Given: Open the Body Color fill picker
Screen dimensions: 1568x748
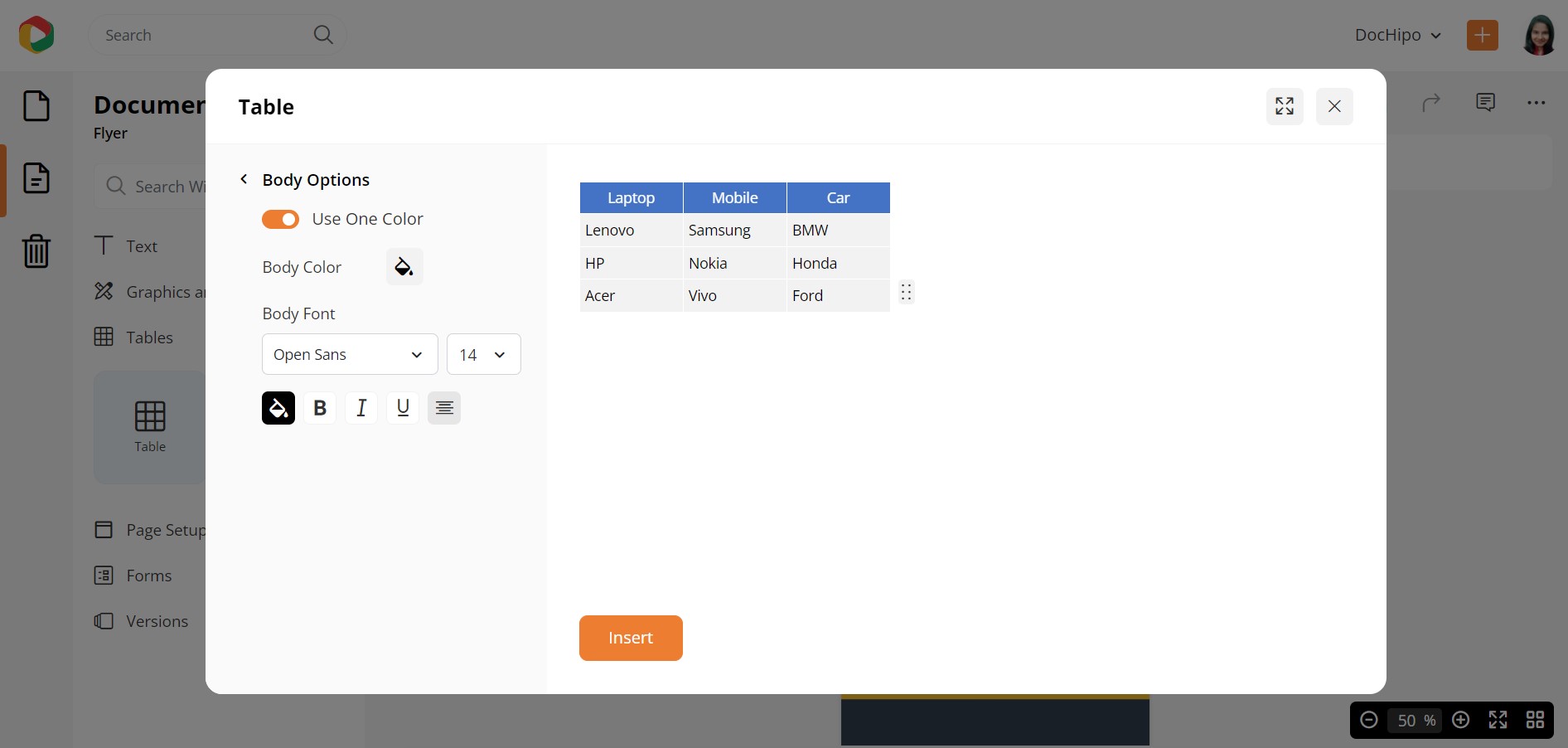Looking at the screenshot, I should pyautogui.click(x=404, y=267).
